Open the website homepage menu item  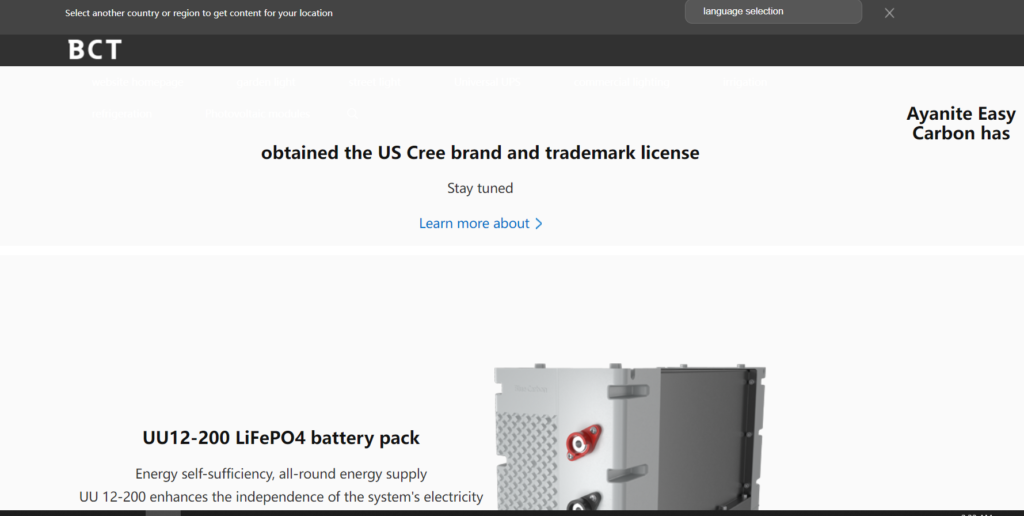(137, 82)
